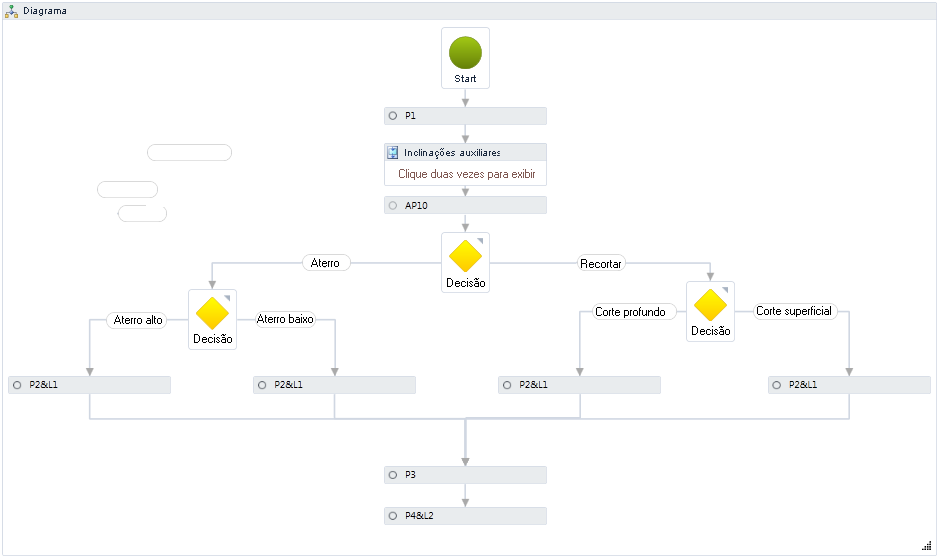Select the P2&L1 node under Aterro baixo
The image size is (940, 558).
pos(334,384)
